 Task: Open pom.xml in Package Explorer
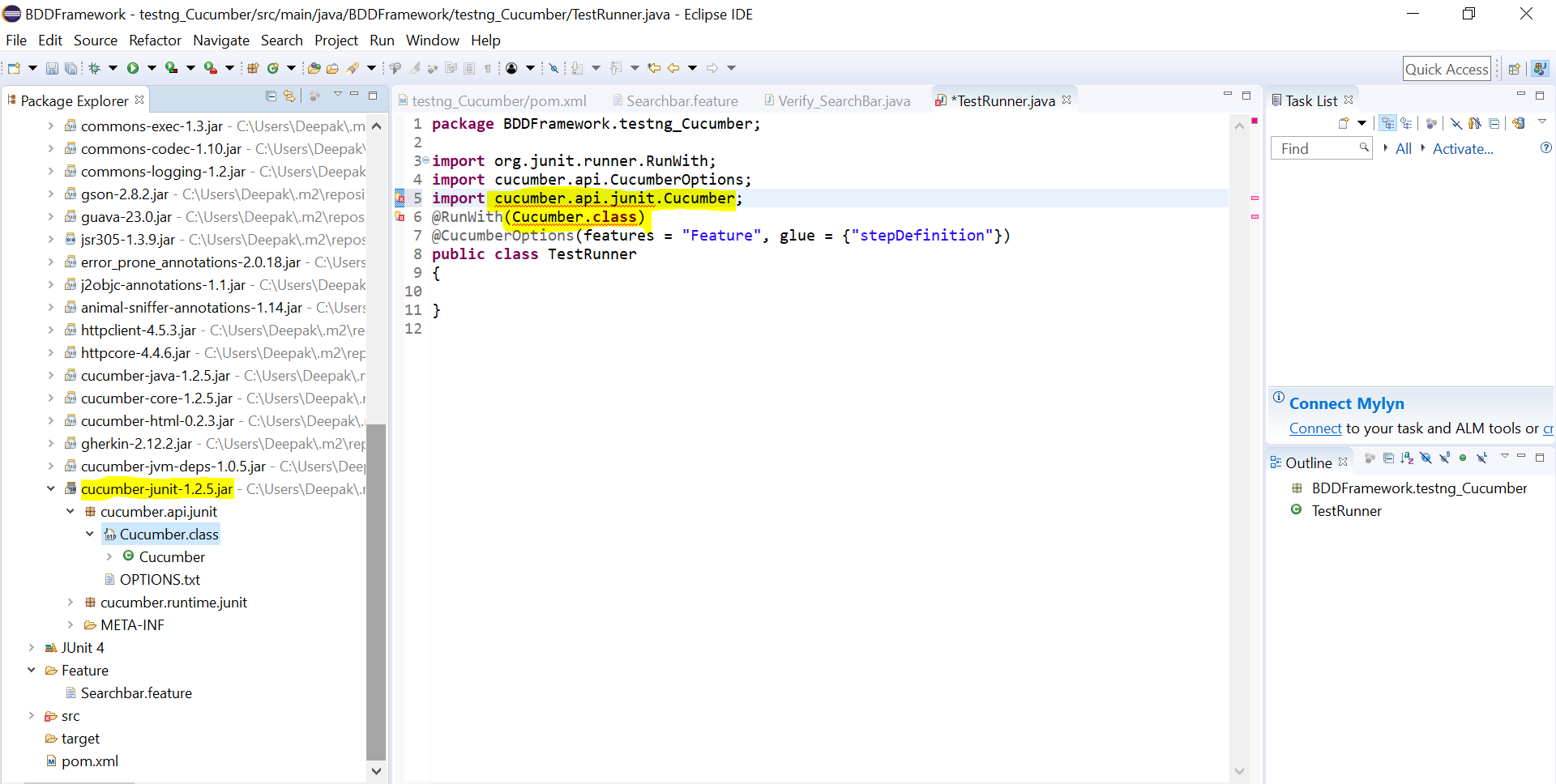pyautogui.click(x=90, y=761)
